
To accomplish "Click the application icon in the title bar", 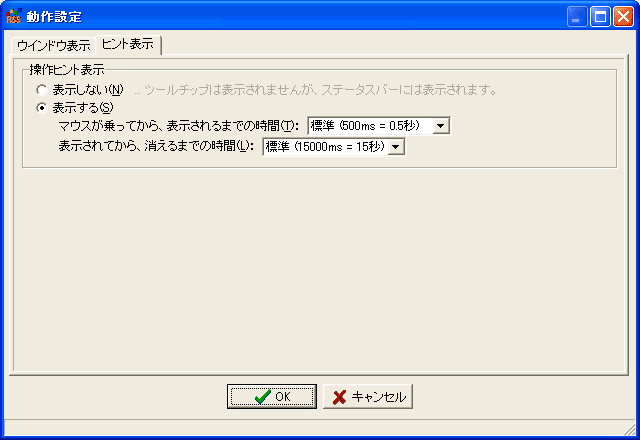I will click(13, 16).
